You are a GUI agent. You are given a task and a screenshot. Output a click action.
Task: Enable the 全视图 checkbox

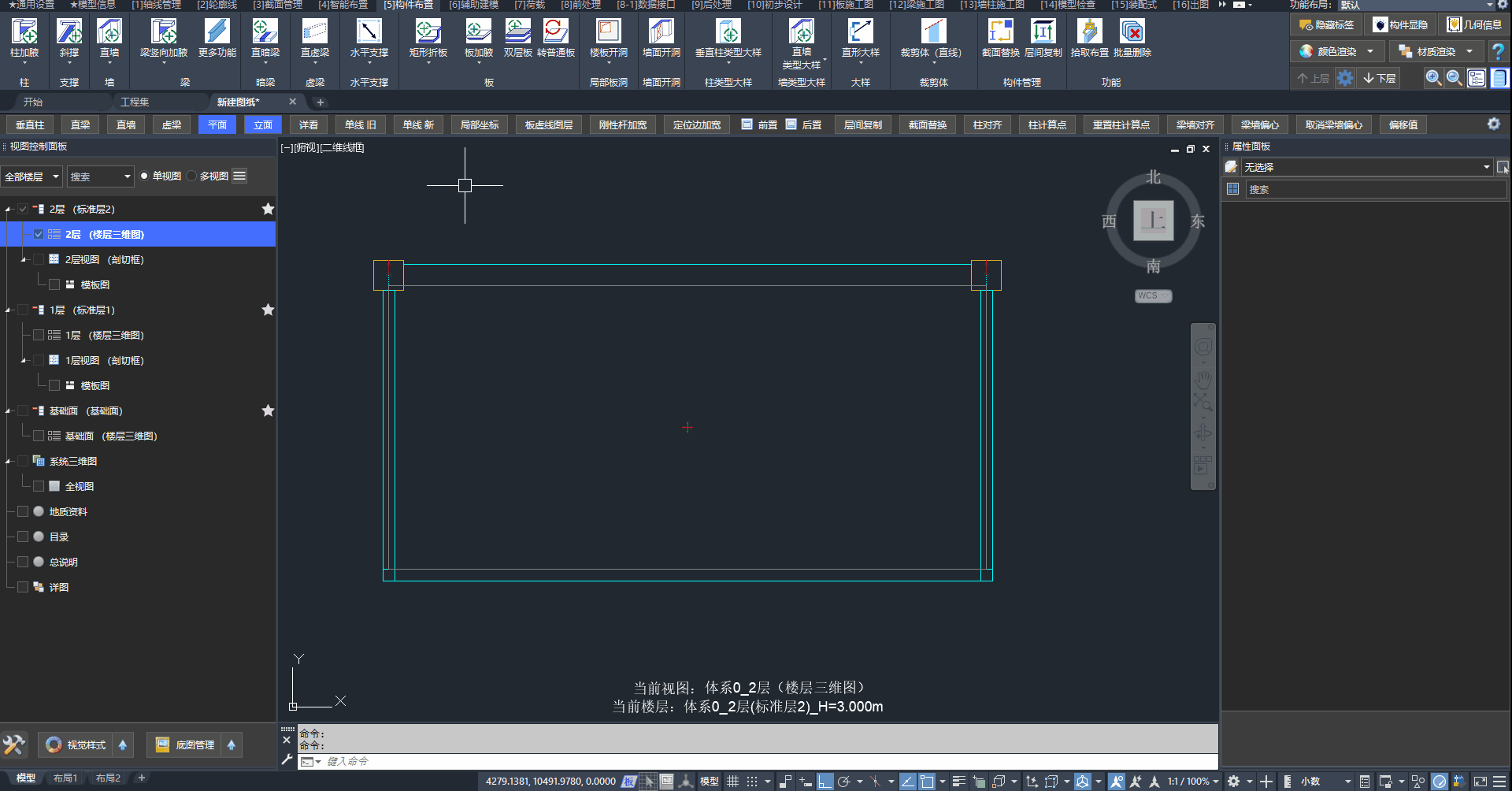(39, 486)
